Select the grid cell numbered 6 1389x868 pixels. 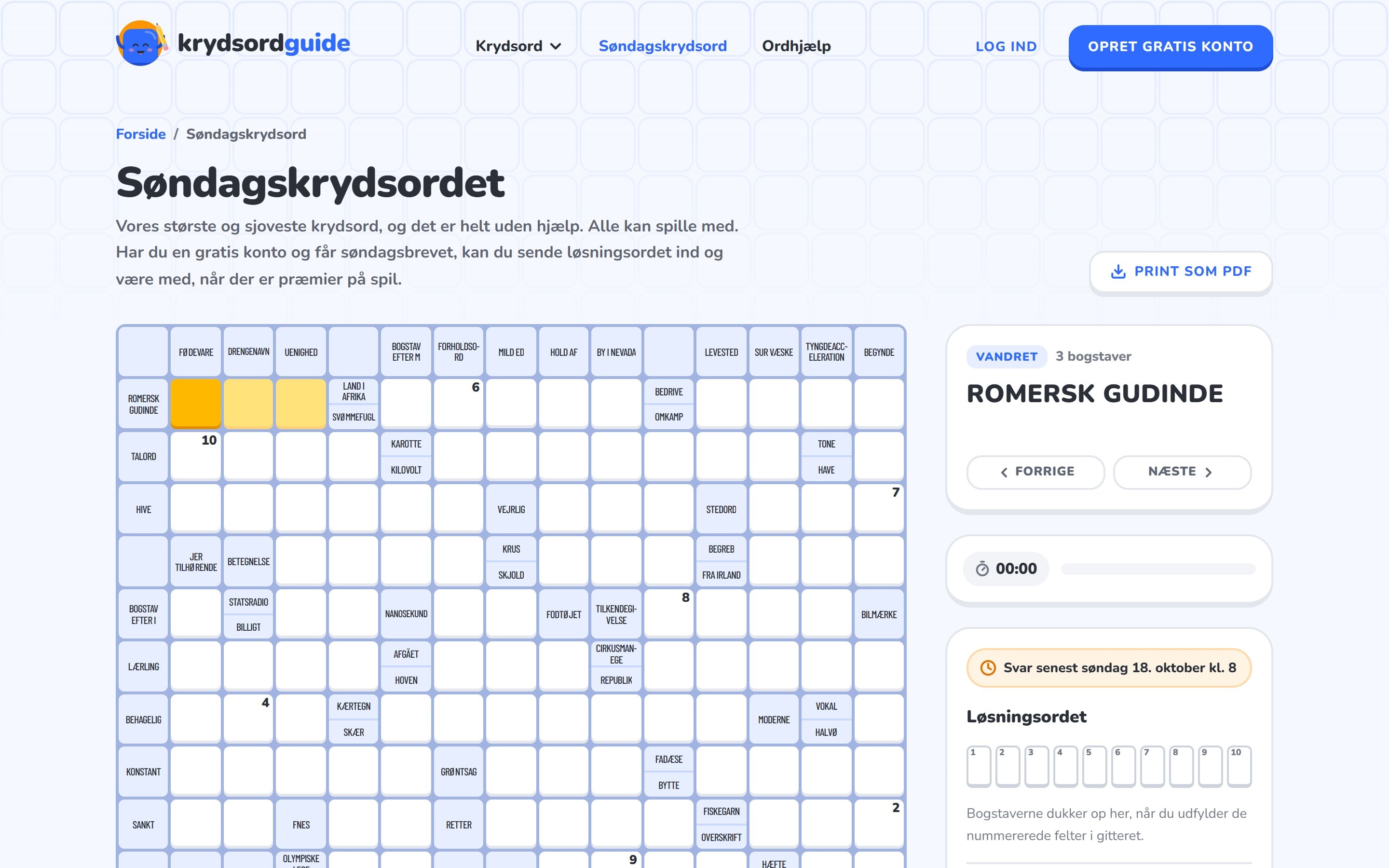click(x=459, y=404)
